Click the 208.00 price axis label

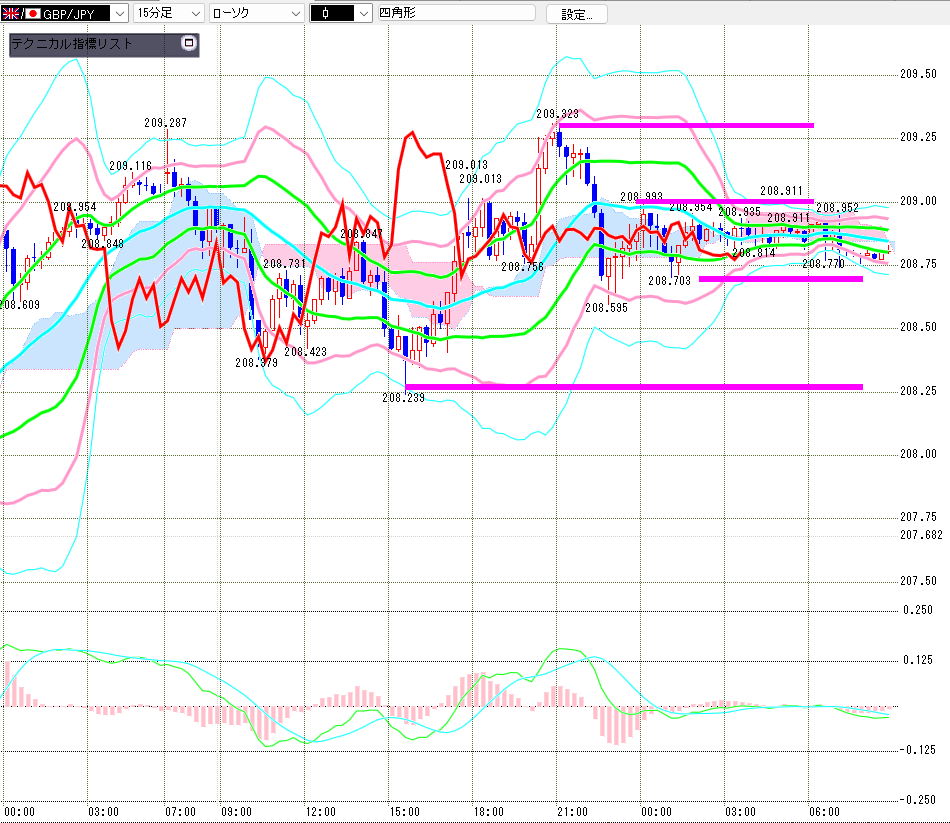pyautogui.click(x=918, y=454)
